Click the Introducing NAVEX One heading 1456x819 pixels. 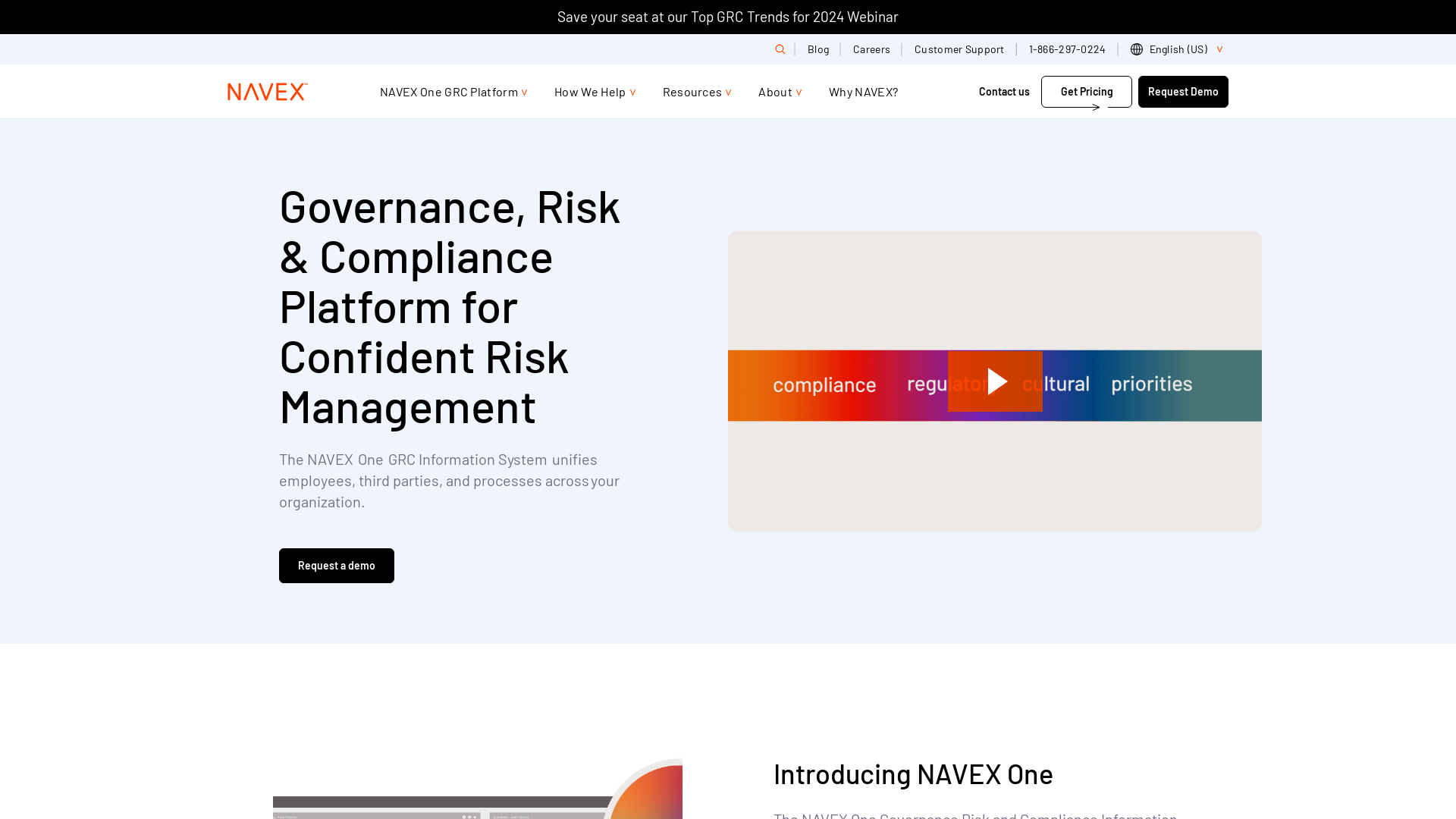(913, 774)
